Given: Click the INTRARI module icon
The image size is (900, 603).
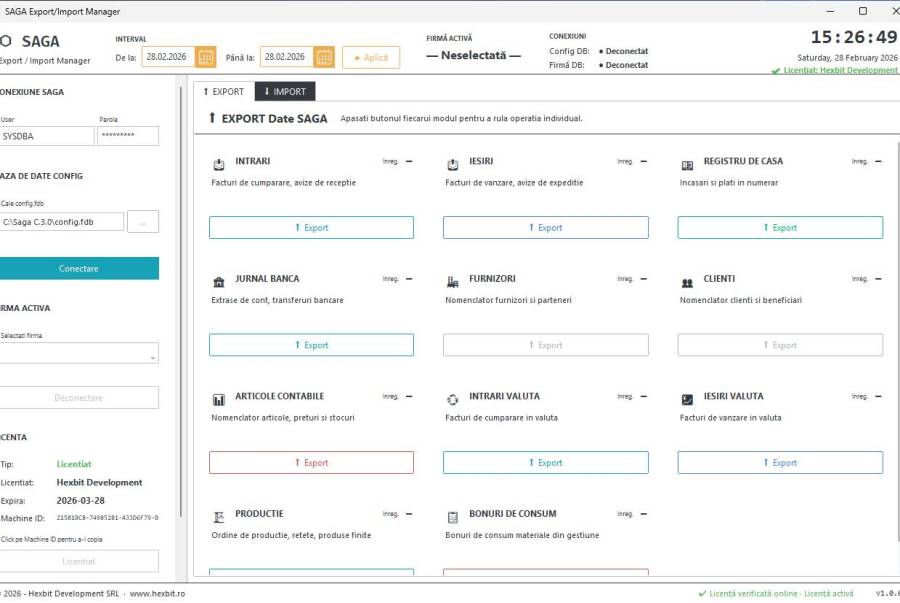Looking at the screenshot, I should (219, 163).
